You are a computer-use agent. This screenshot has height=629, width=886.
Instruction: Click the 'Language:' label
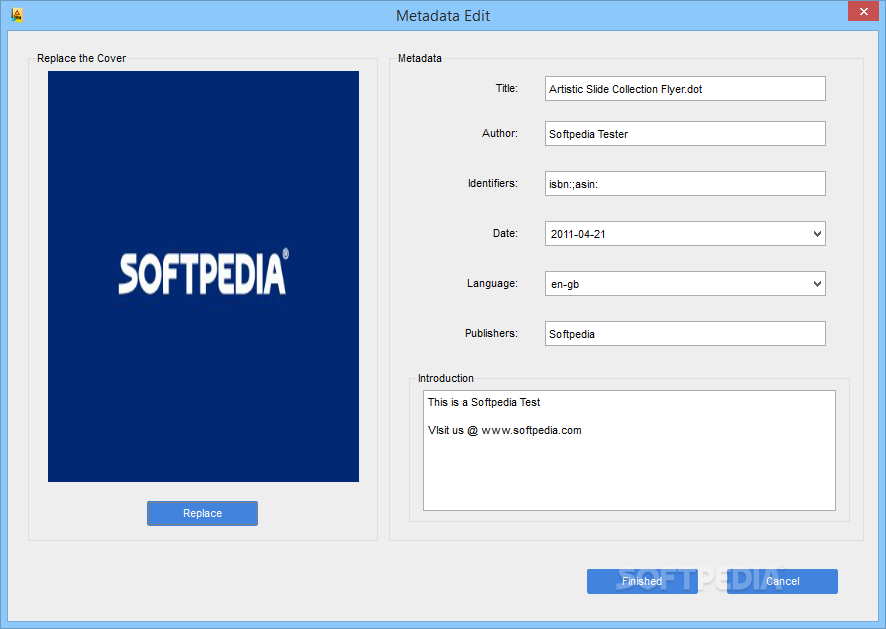click(x=492, y=283)
